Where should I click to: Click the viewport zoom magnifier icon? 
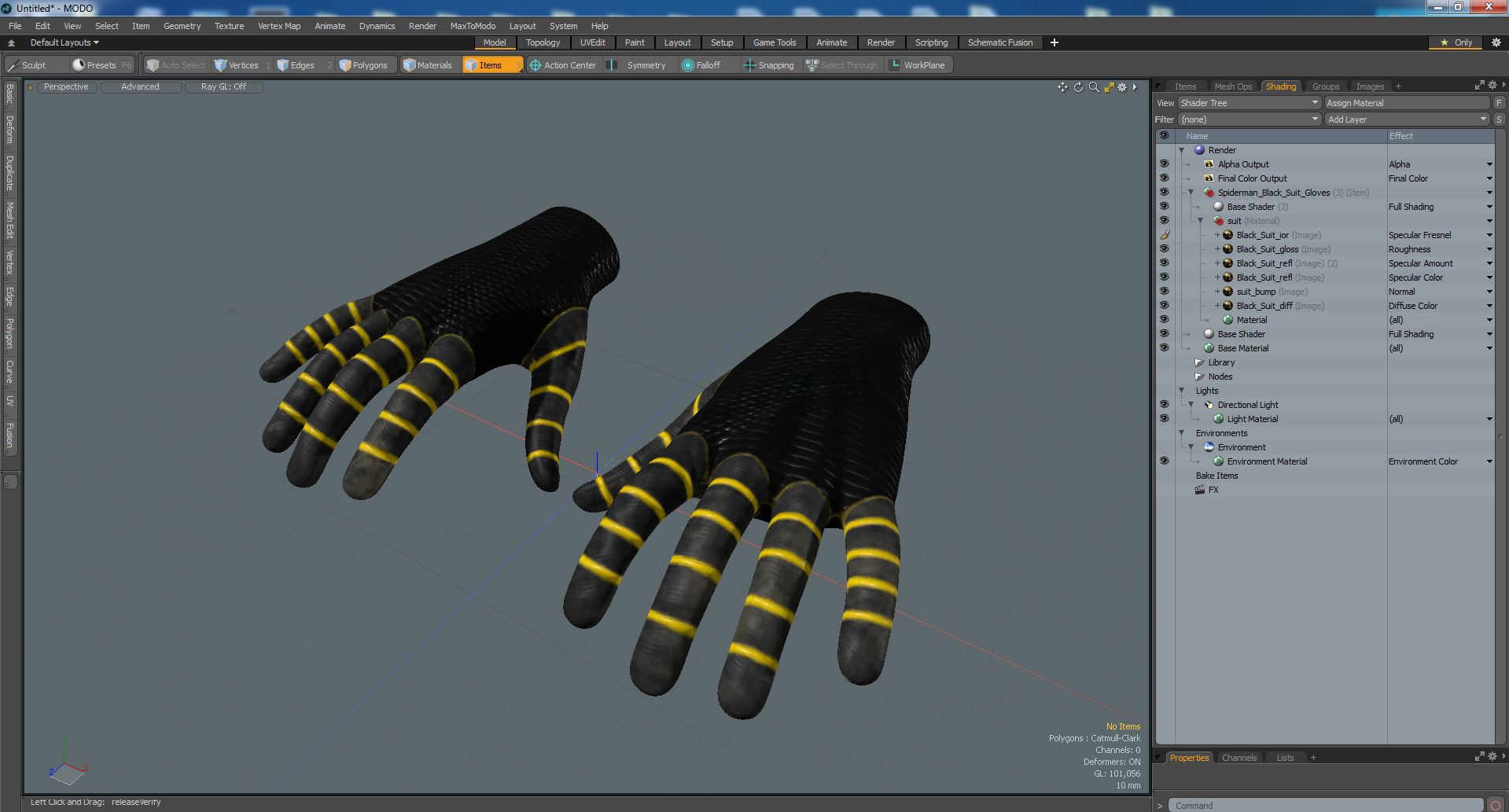click(1094, 87)
